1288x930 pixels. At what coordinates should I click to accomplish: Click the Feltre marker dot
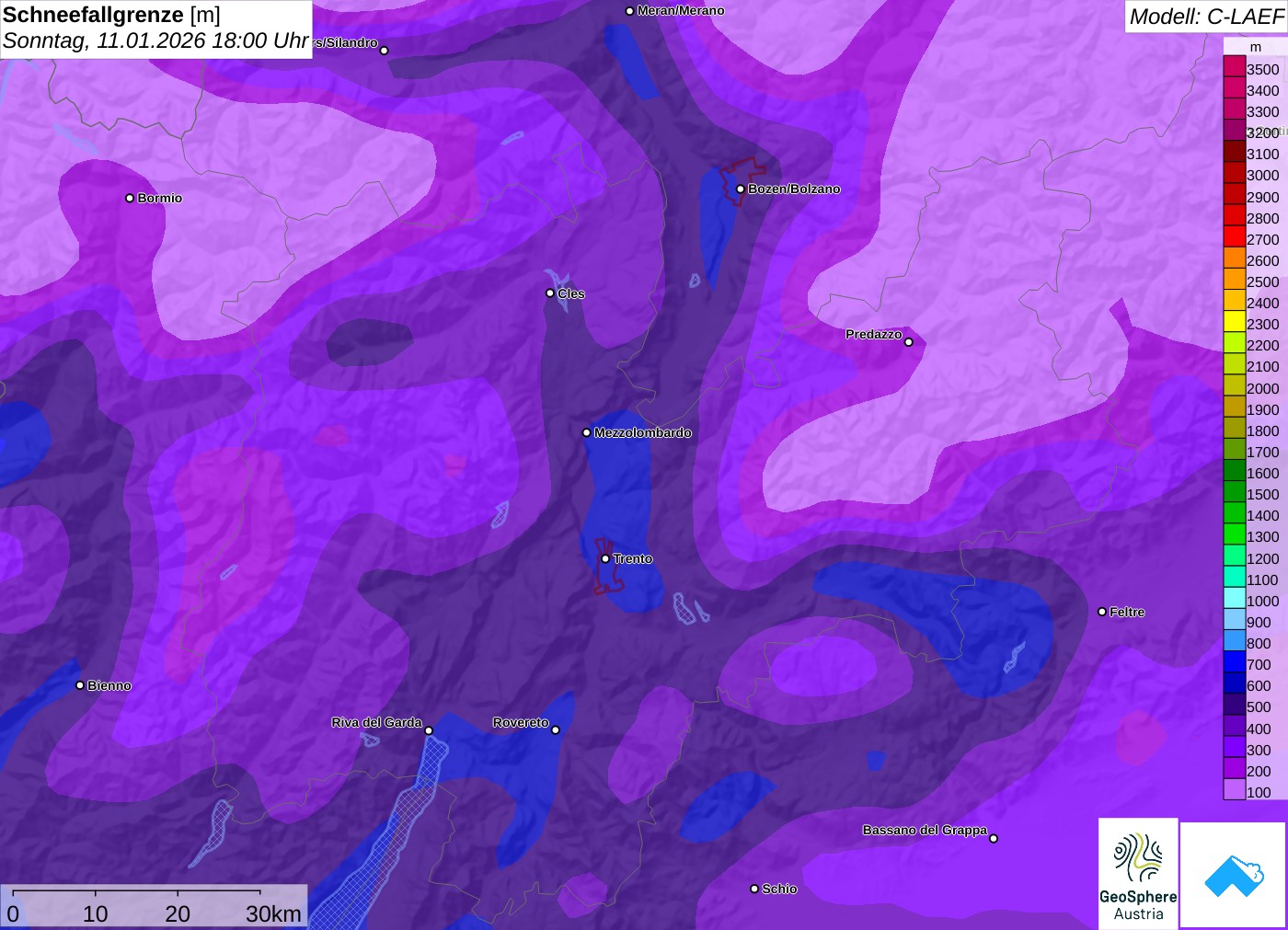(1102, 612)
